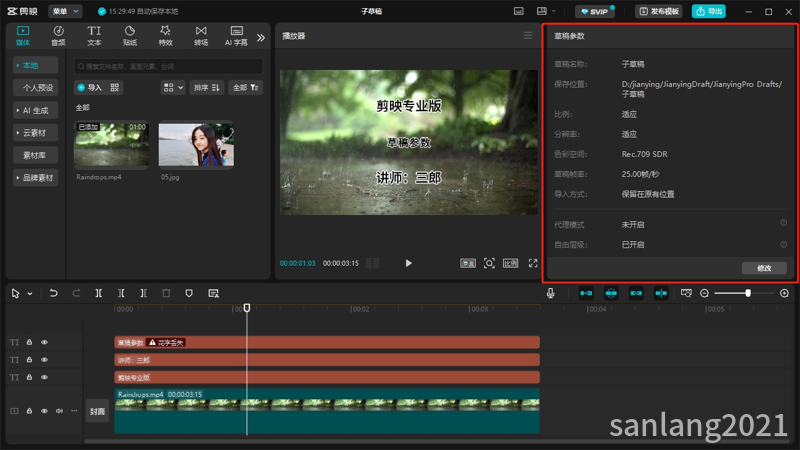Lock the 讲师：三郎 text track
The image size is (800, 450).
pos(29,360)
